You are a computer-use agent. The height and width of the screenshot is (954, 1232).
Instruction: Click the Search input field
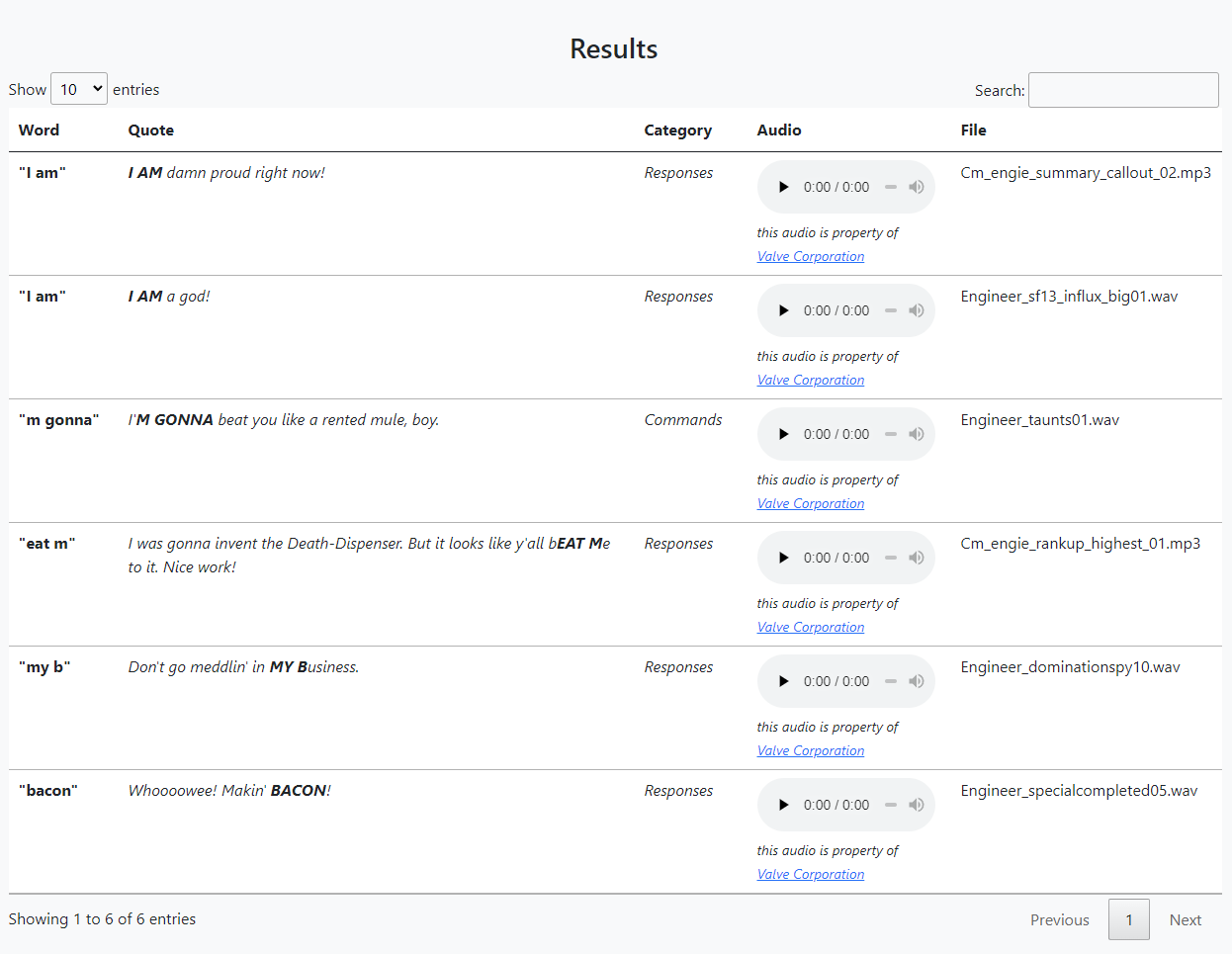(x=1123, y=90)
